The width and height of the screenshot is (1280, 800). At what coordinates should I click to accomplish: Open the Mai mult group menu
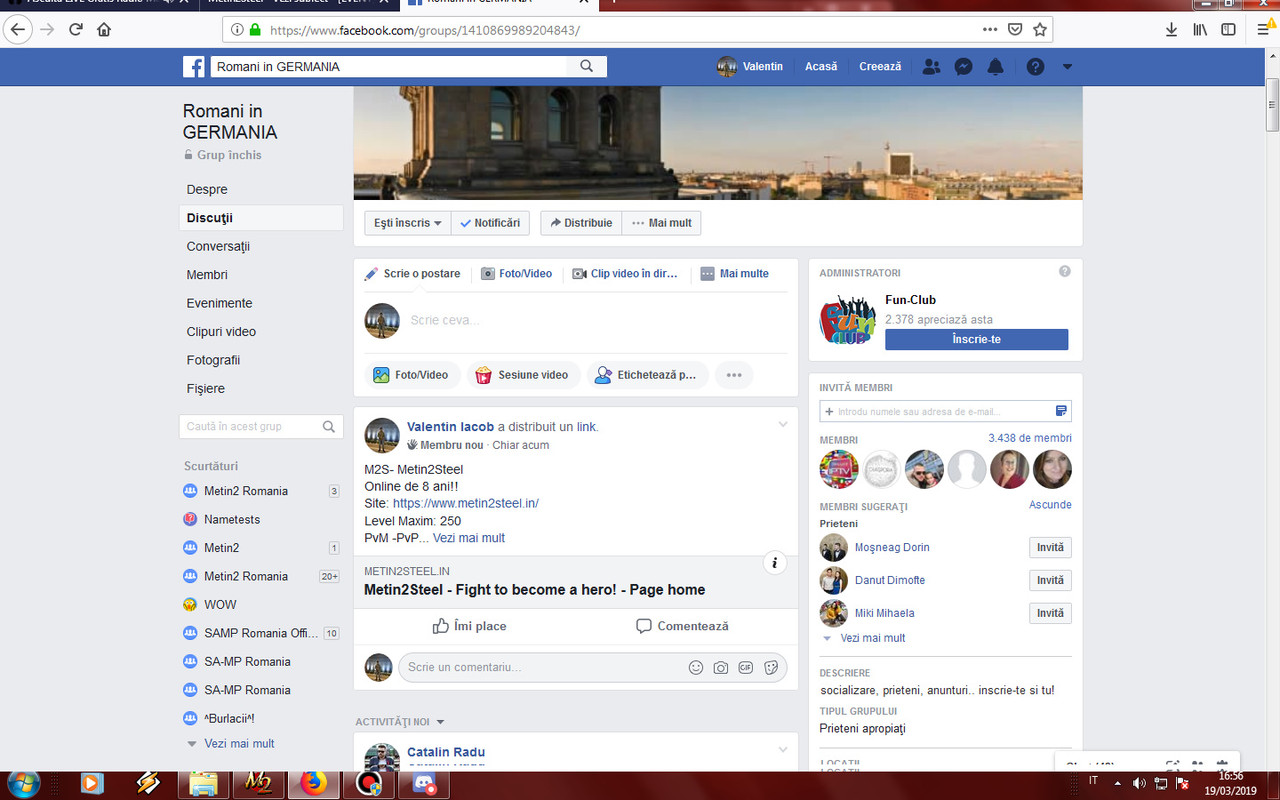661,223
